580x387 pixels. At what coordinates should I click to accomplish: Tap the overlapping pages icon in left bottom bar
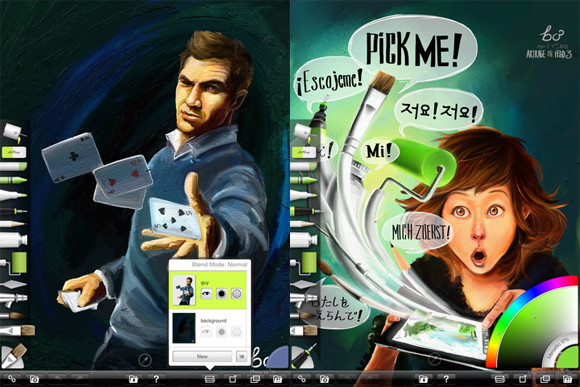click(255, 379)
